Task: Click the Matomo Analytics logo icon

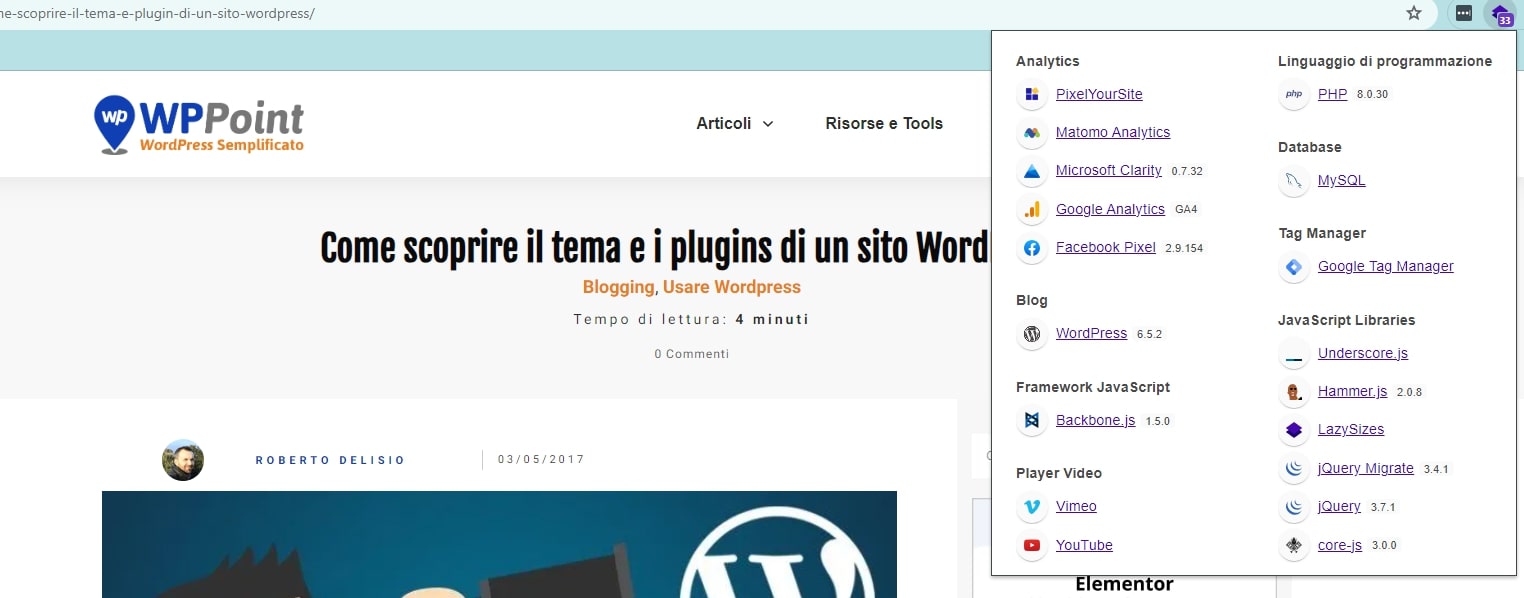Action: pos(1032,133)
